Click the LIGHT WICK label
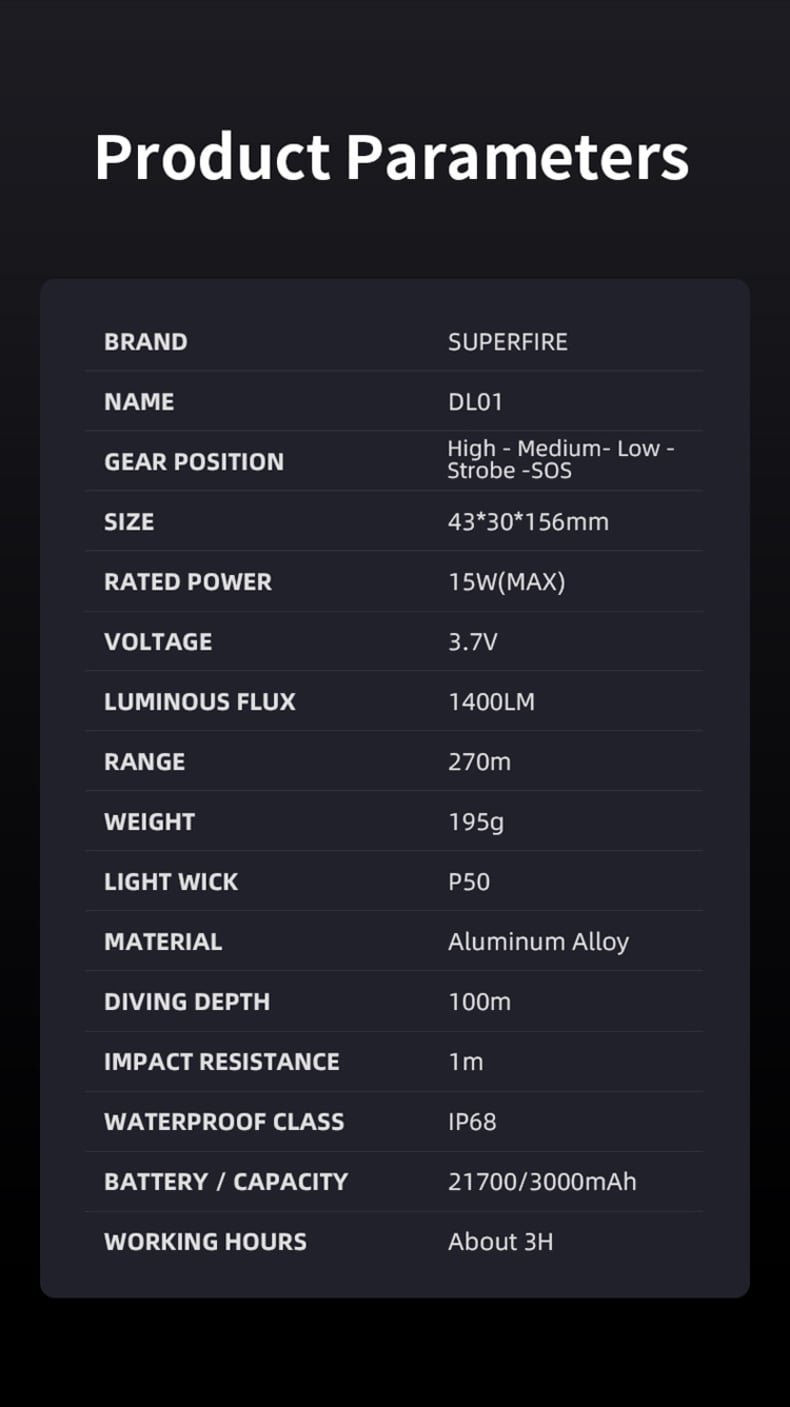The height and width of the screenshot is (1407, 790). coord(171,882)
